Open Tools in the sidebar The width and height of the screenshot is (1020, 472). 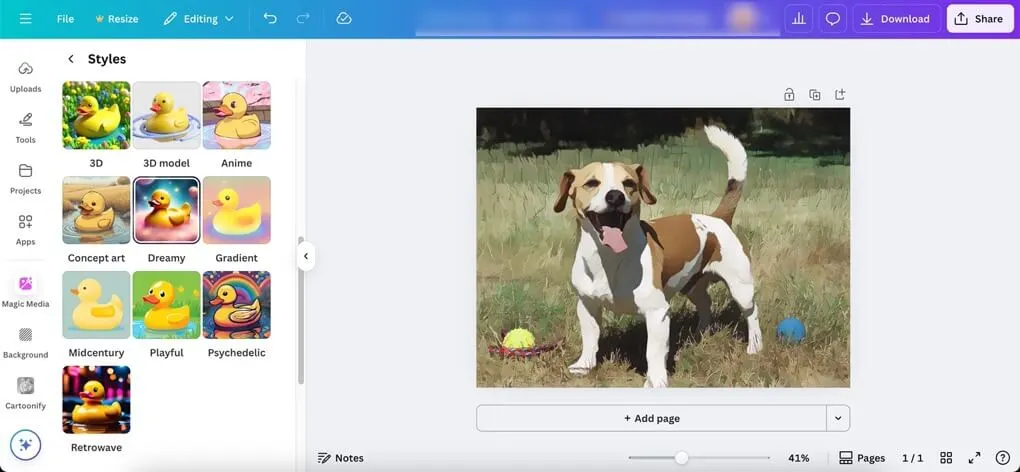click(25, 128)
